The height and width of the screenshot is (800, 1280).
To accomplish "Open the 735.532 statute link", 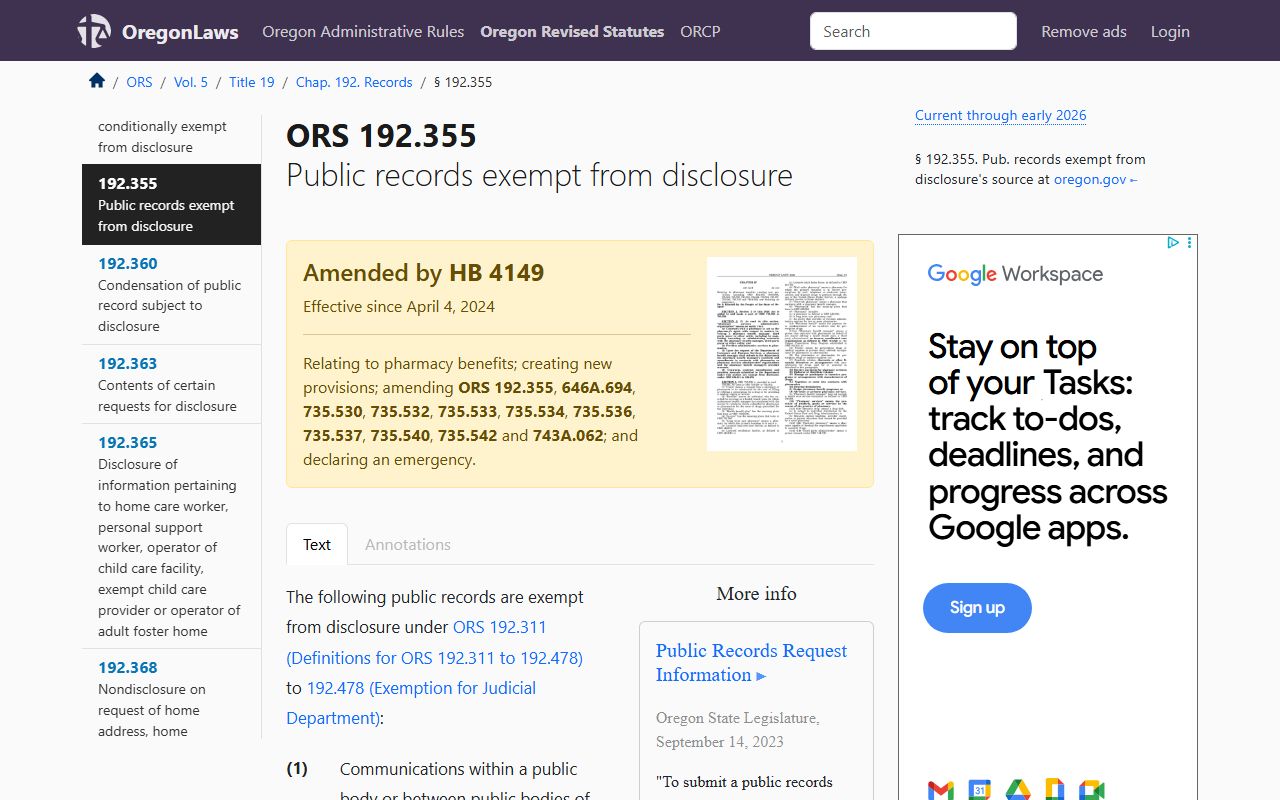I will 400,411.
